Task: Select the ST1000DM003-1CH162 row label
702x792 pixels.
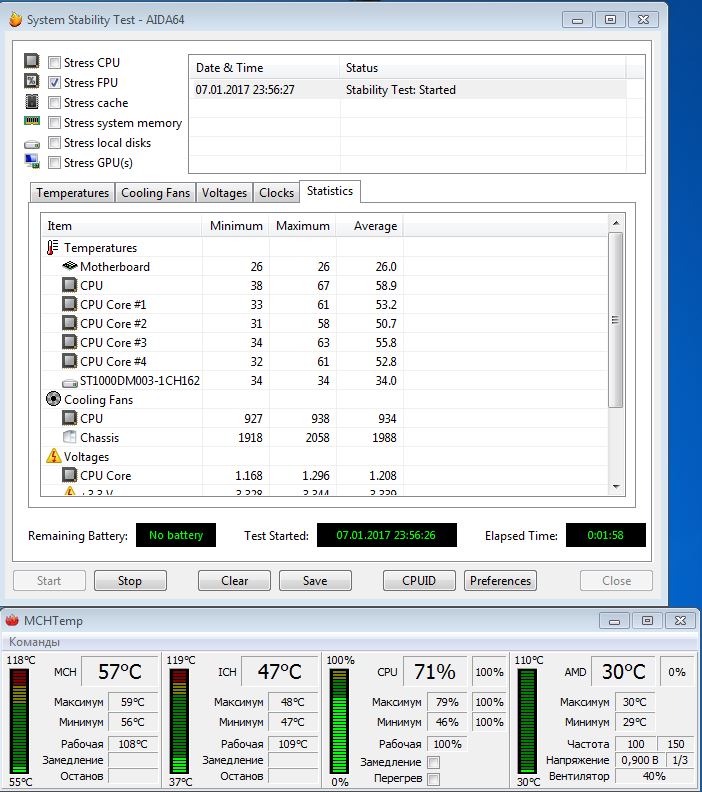Action: 140,380
